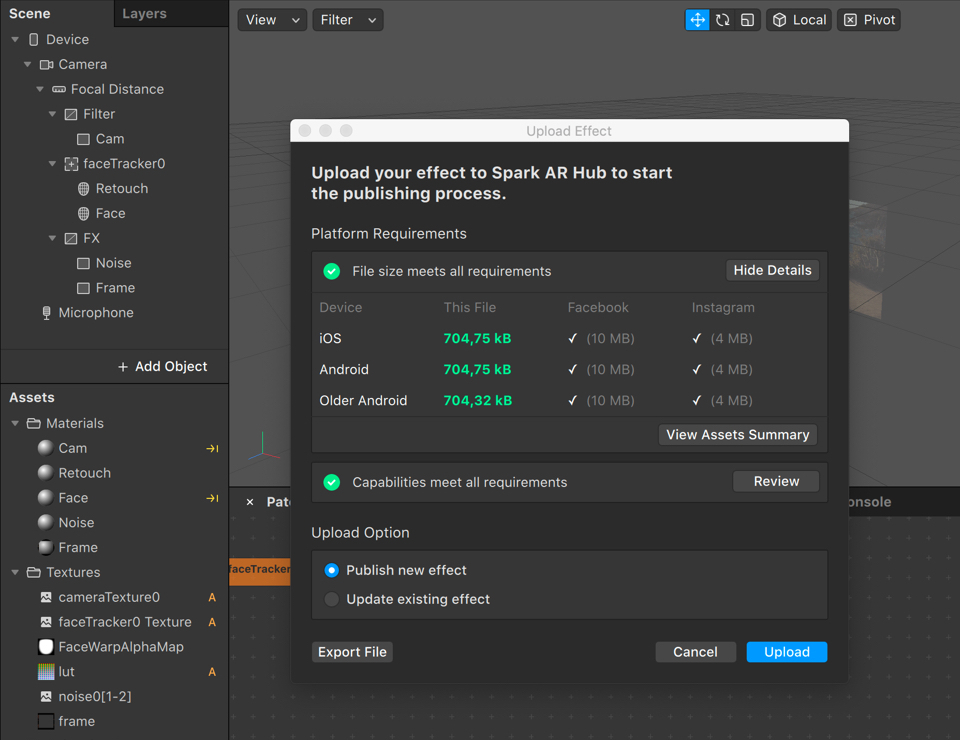
Task: Click the Frame rectangle icon in scene
Action: coord(83,288)
